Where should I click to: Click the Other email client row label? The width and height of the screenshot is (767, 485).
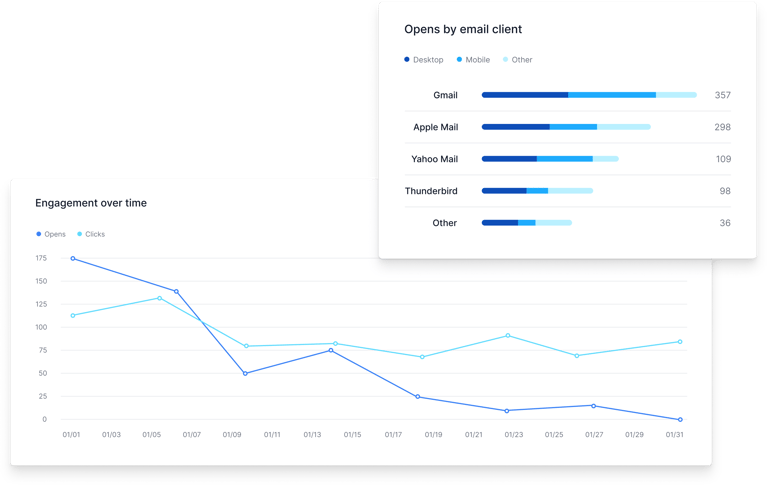(444, 223)
